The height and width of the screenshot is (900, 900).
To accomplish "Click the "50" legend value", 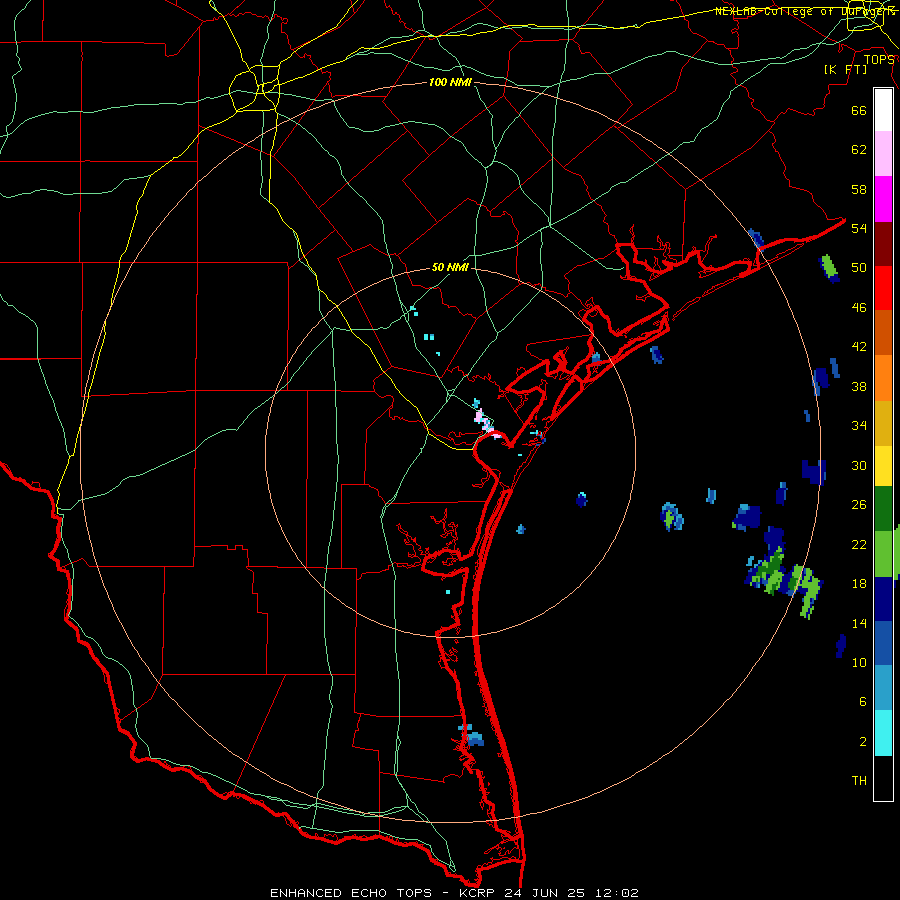I will 859,268.
